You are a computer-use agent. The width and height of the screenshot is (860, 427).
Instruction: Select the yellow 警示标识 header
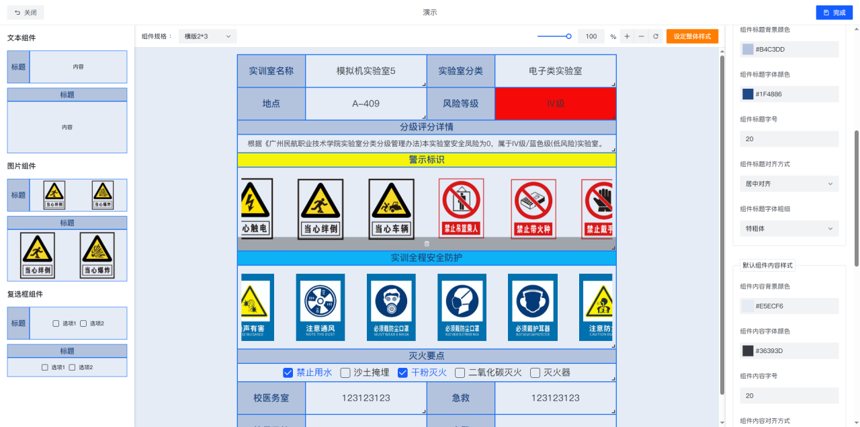[x=427, y=160]
